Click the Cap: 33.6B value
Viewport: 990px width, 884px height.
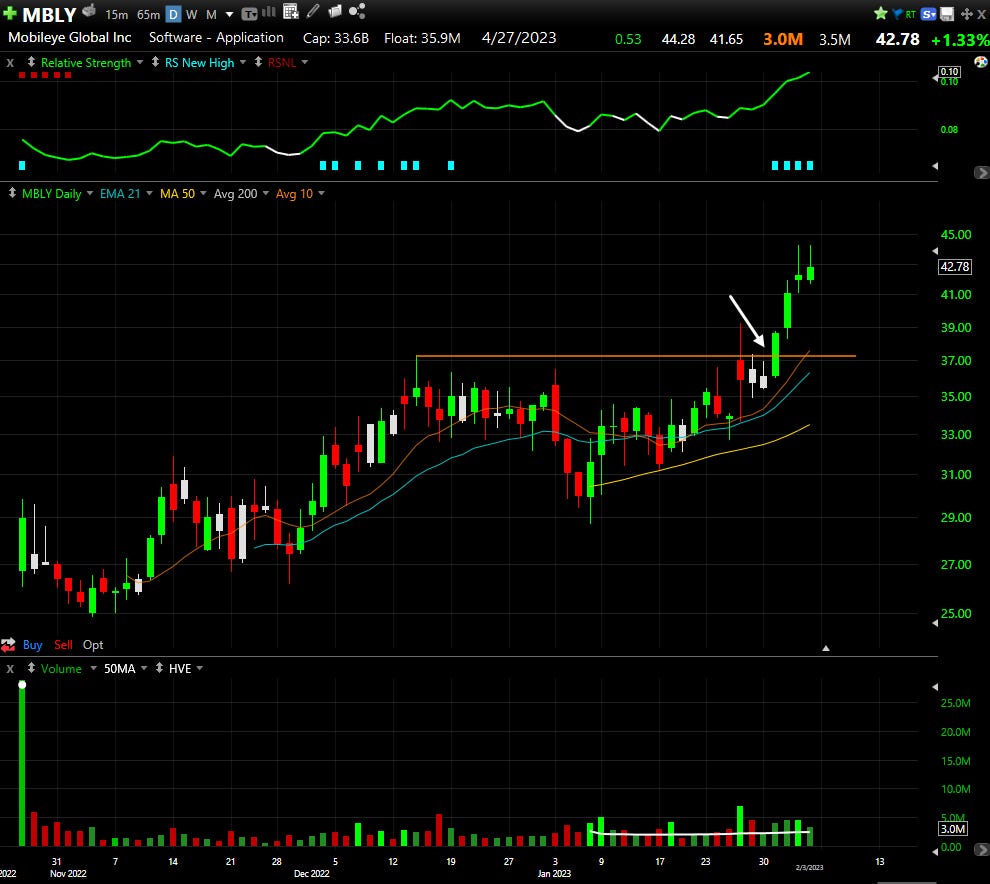336,38
